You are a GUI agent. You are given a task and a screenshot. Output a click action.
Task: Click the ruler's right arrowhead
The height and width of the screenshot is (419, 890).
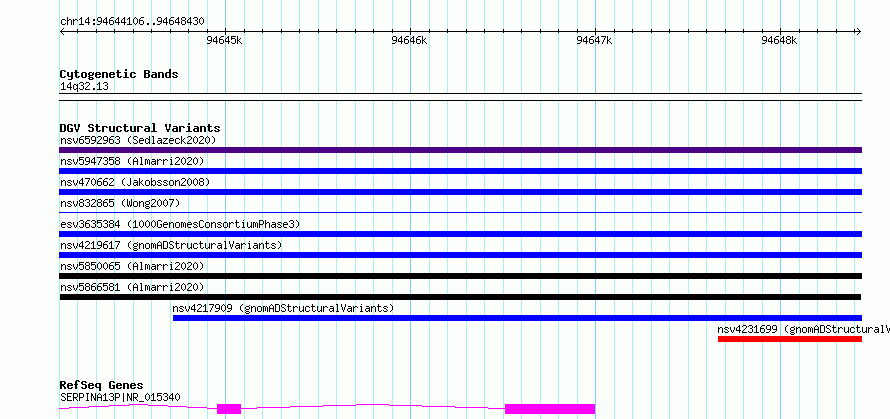(x=858, y=32)
